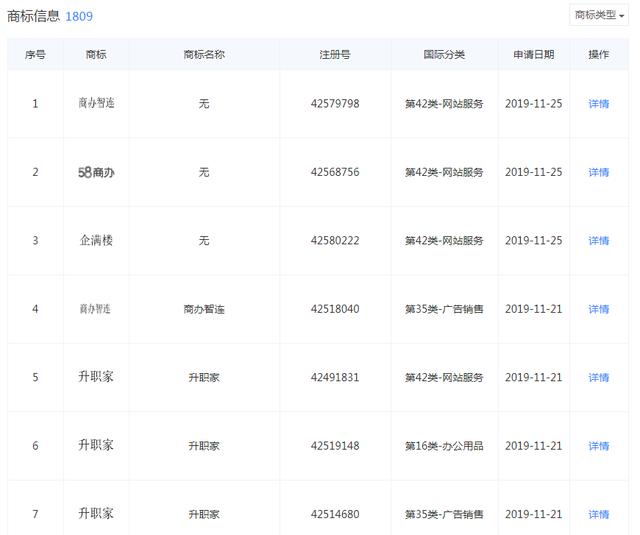Click the 商办智连 trademark image in row 4
The image size is (640, 535).
point(95,309)
